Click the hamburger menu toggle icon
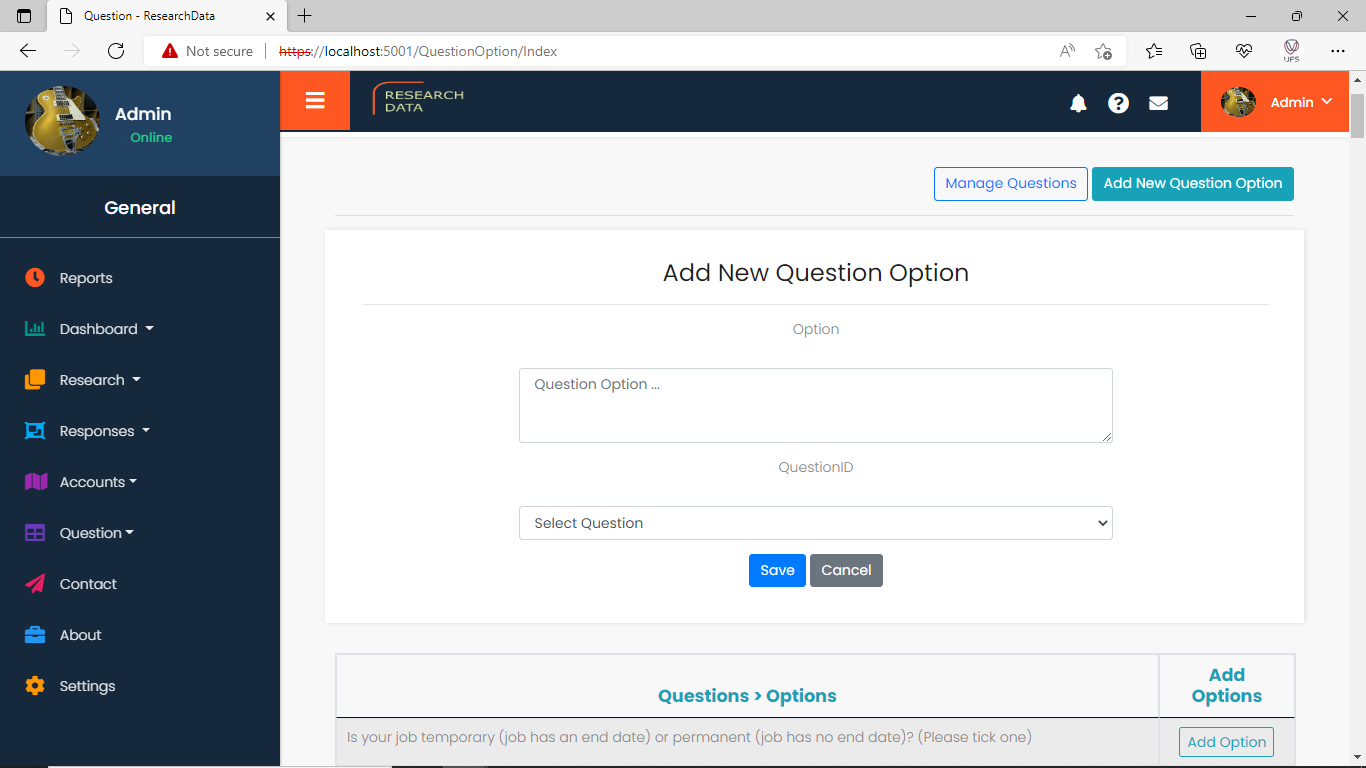 click(x=315, y=100)
